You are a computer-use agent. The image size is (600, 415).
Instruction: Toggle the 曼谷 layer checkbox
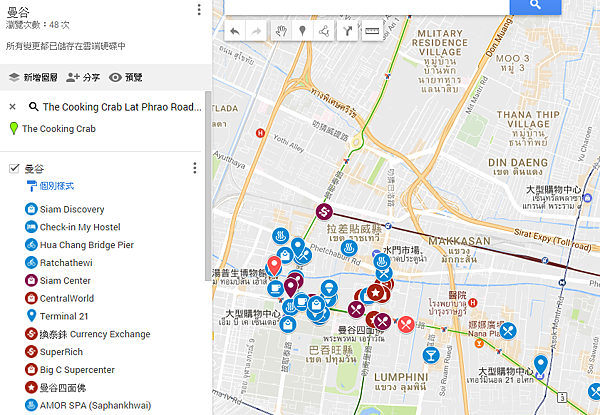click(14, 168)
